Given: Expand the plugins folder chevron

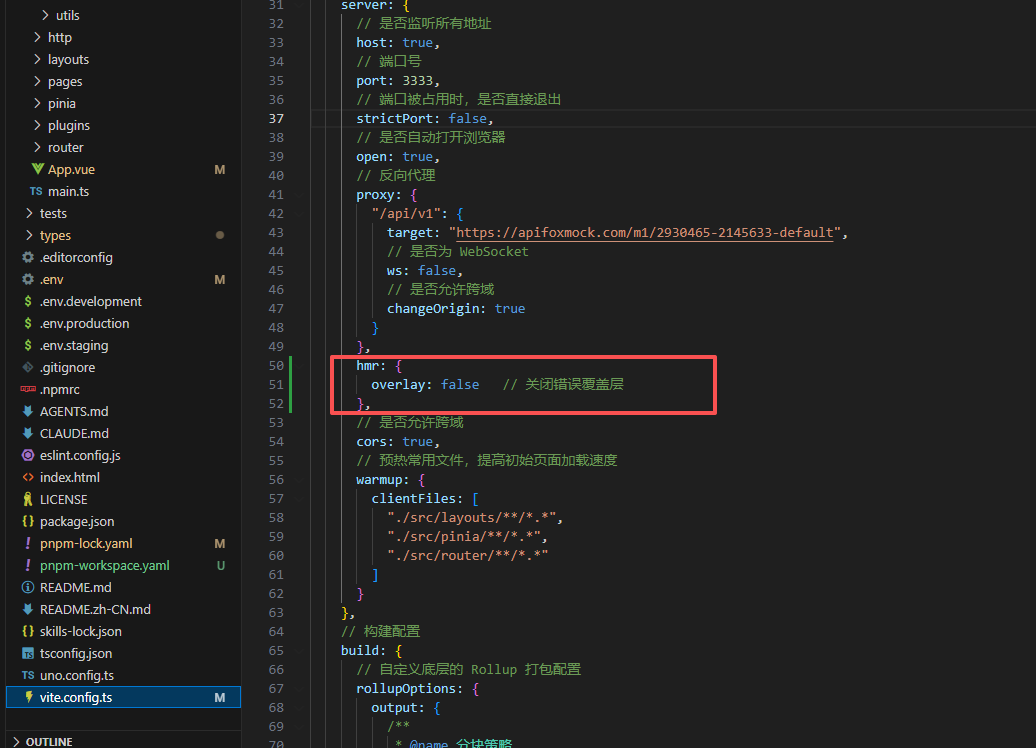Looking at the screenshot, I should (37, 125).
